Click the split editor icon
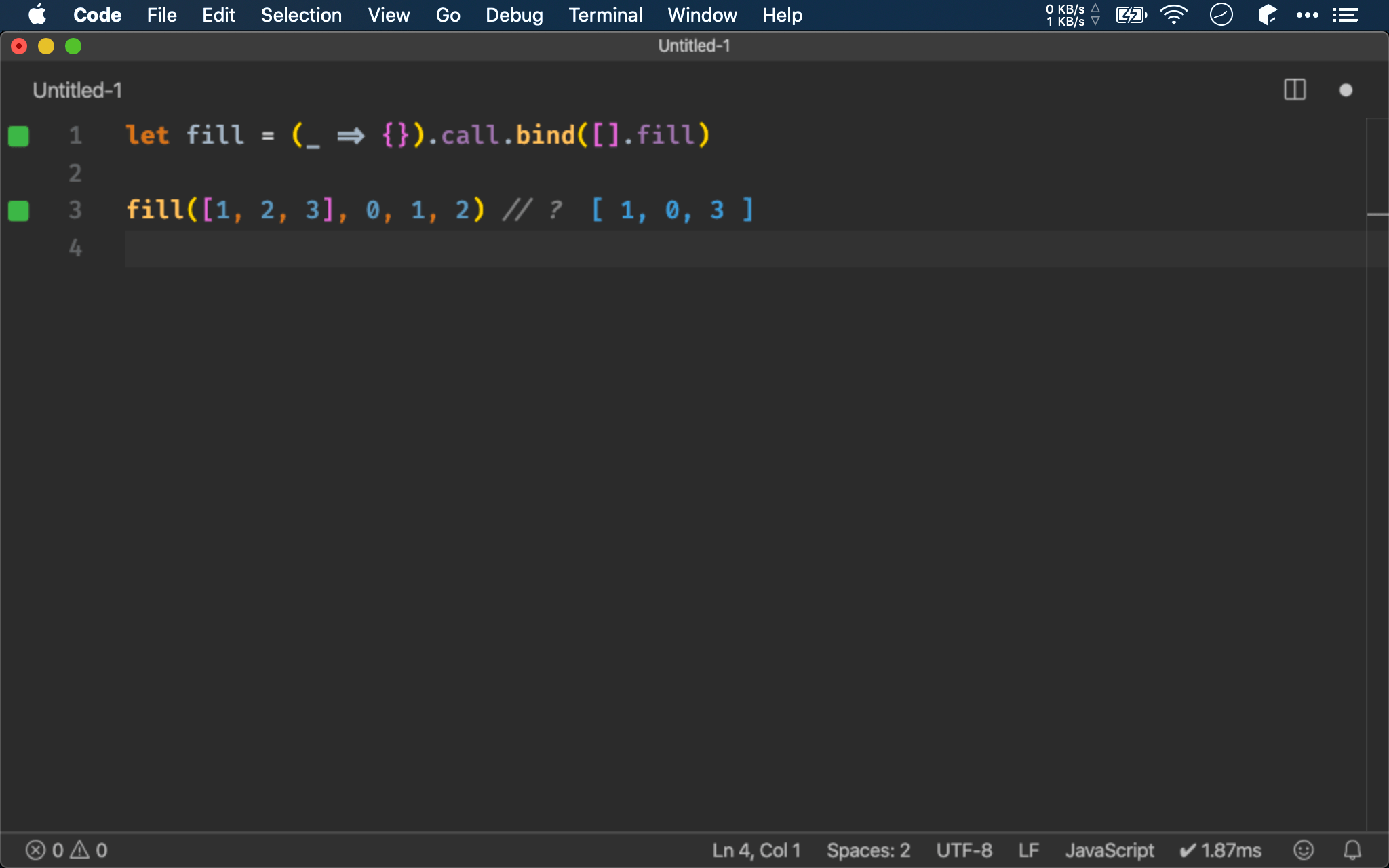 1295,90
